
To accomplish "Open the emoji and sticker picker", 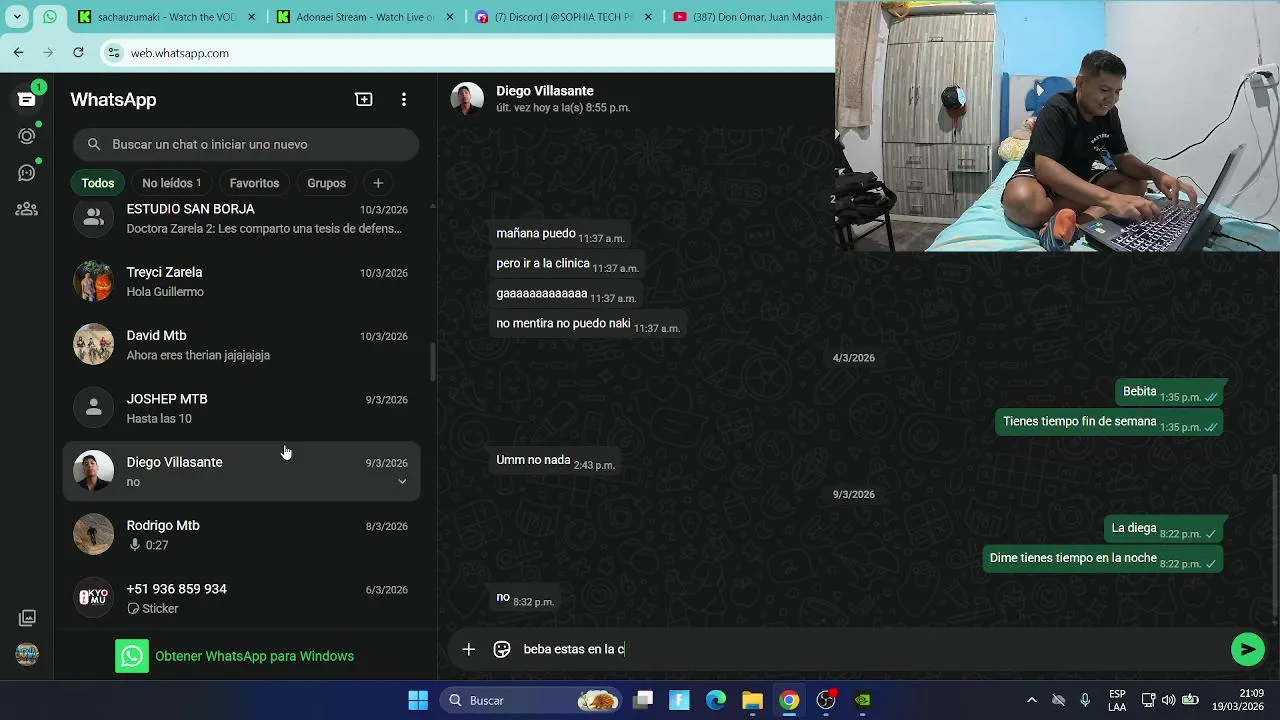I will click(x=502, y=649).
